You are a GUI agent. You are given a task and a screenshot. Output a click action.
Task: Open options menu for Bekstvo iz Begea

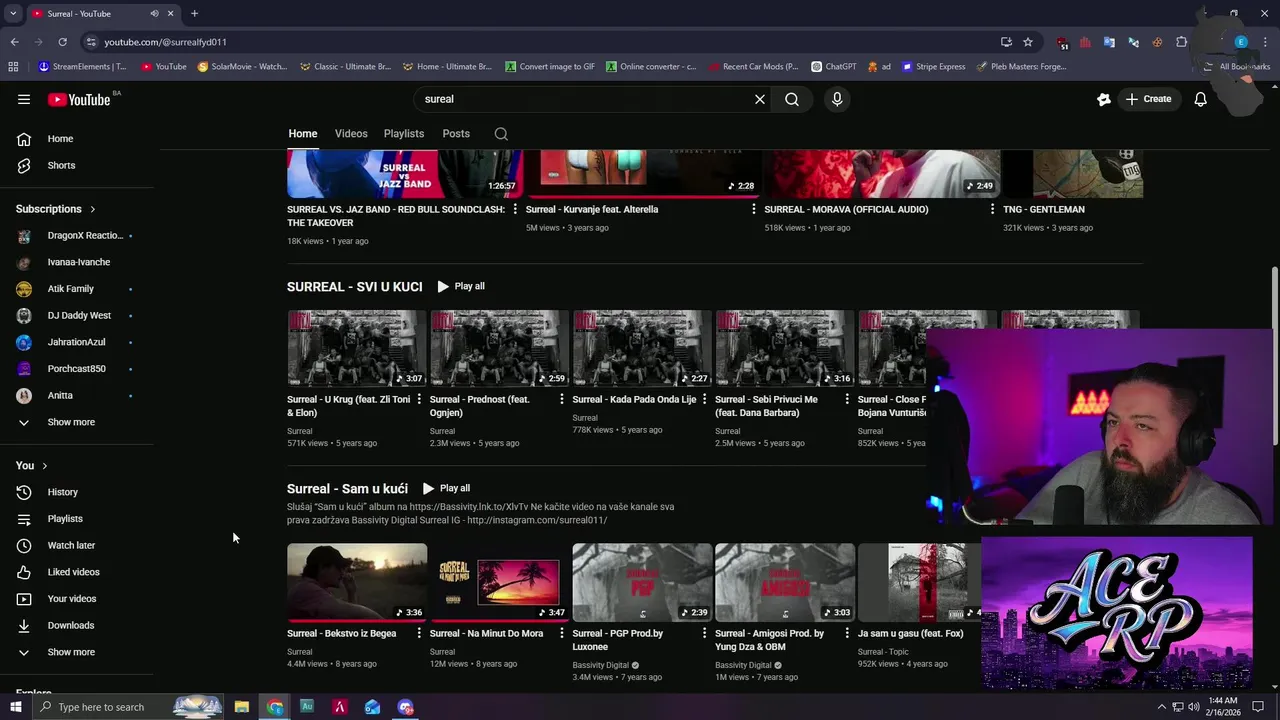click(x=419, y=634)
